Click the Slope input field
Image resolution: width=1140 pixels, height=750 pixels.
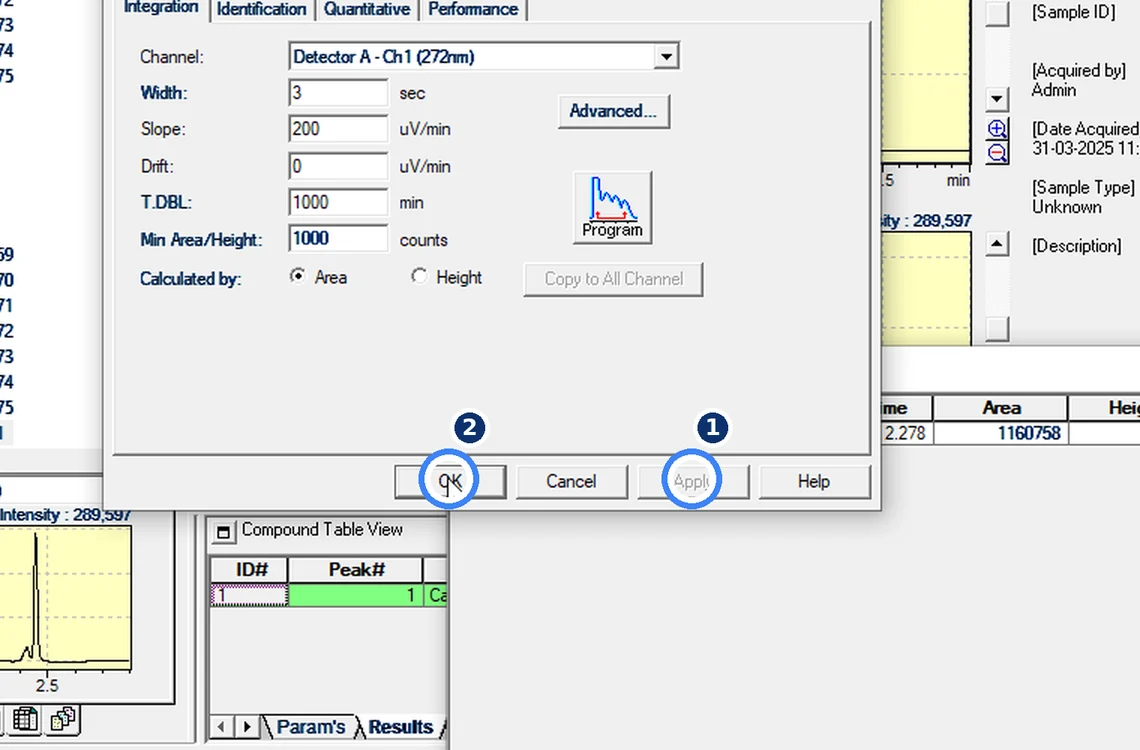[338, 129]
